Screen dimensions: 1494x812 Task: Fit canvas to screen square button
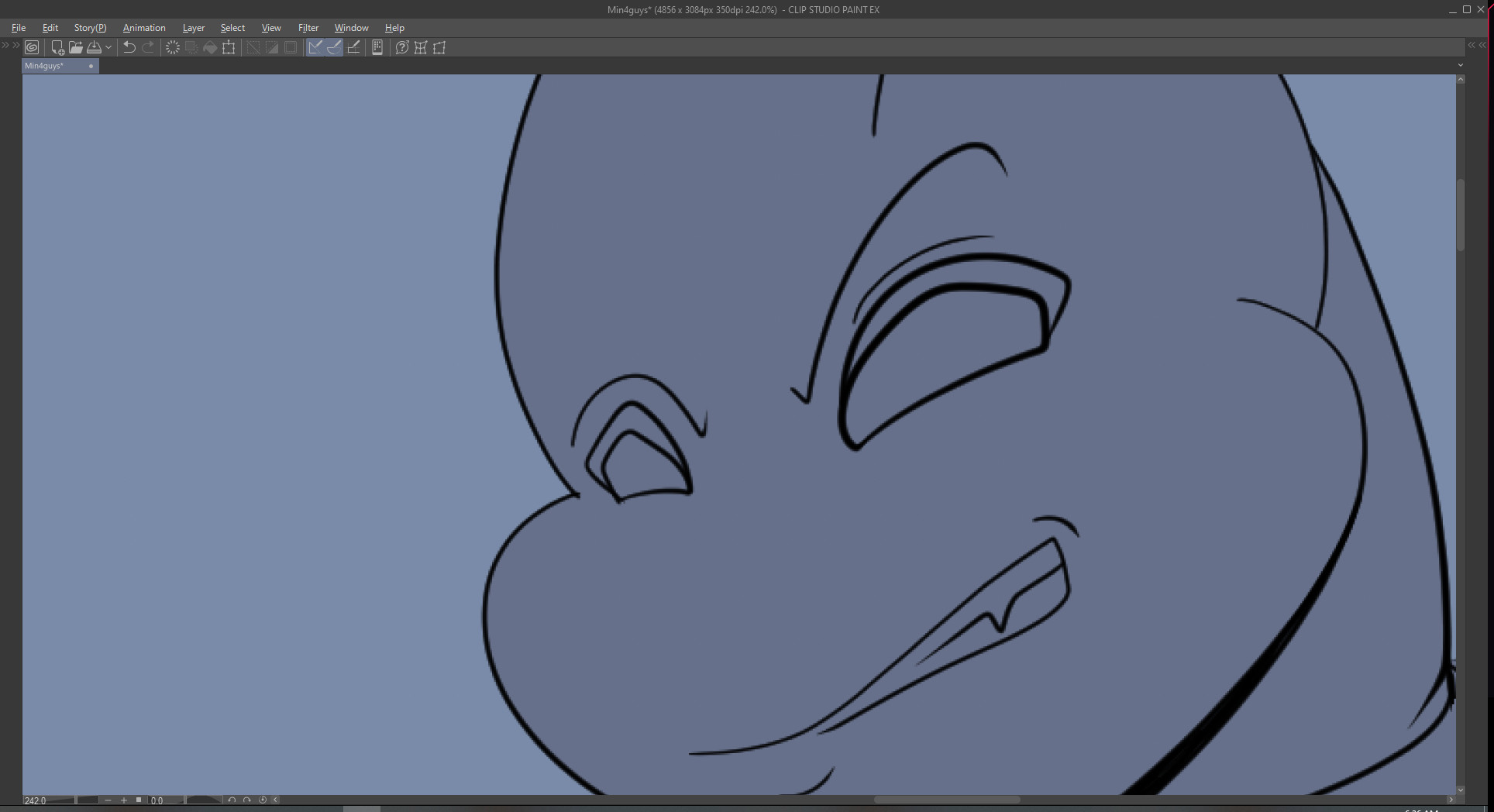(x=139, y=800)
